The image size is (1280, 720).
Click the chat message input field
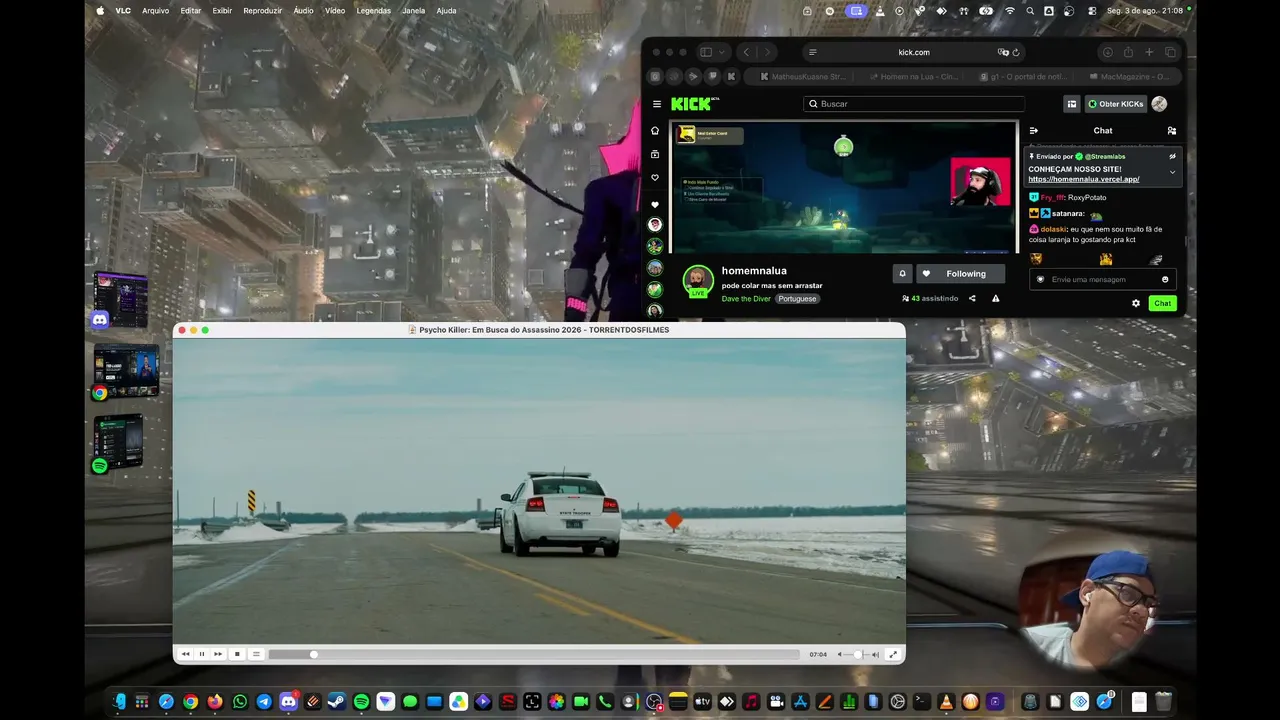click(x=1102, y=279)
